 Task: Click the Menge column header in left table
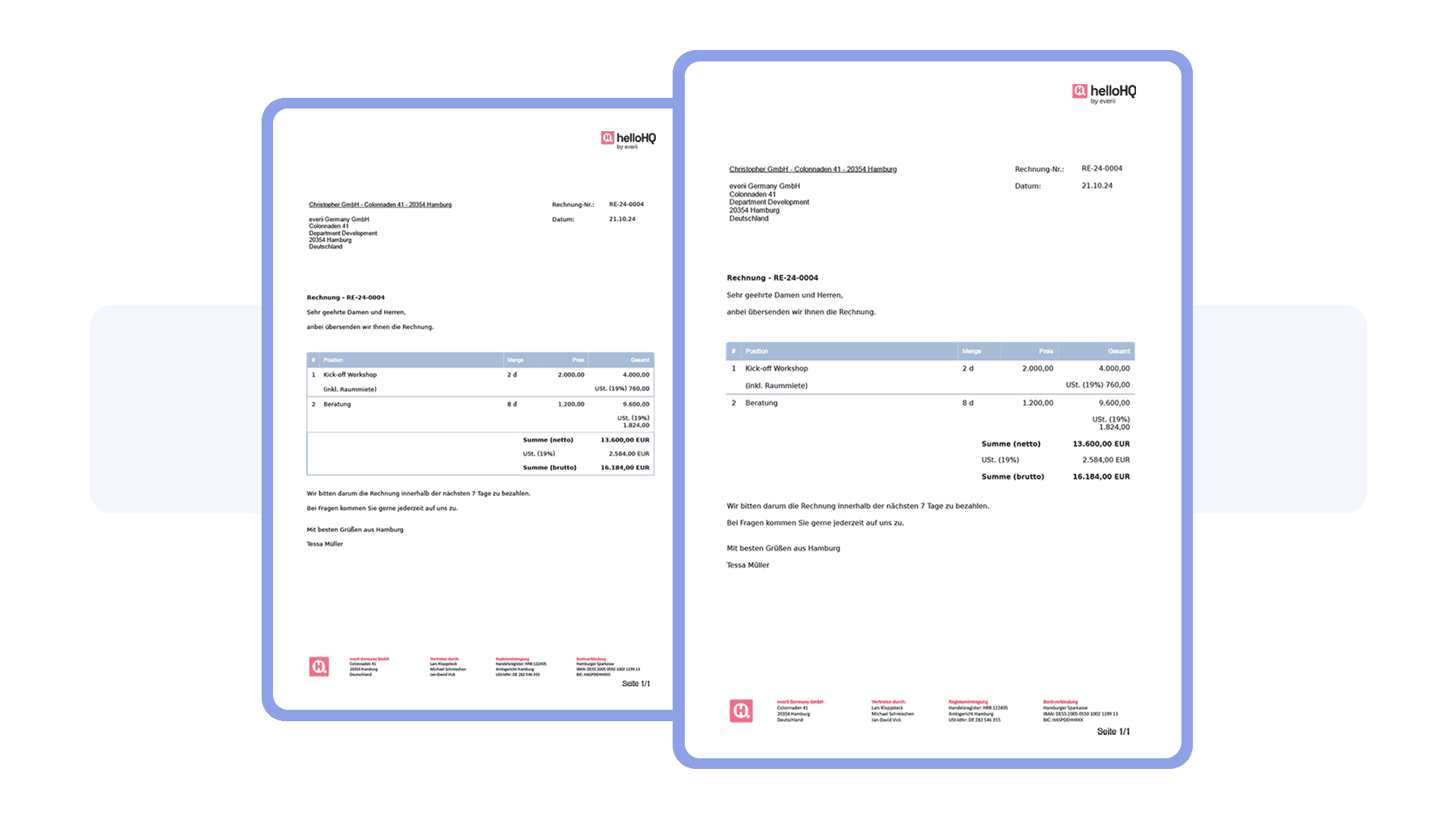[x=515, y=360]
